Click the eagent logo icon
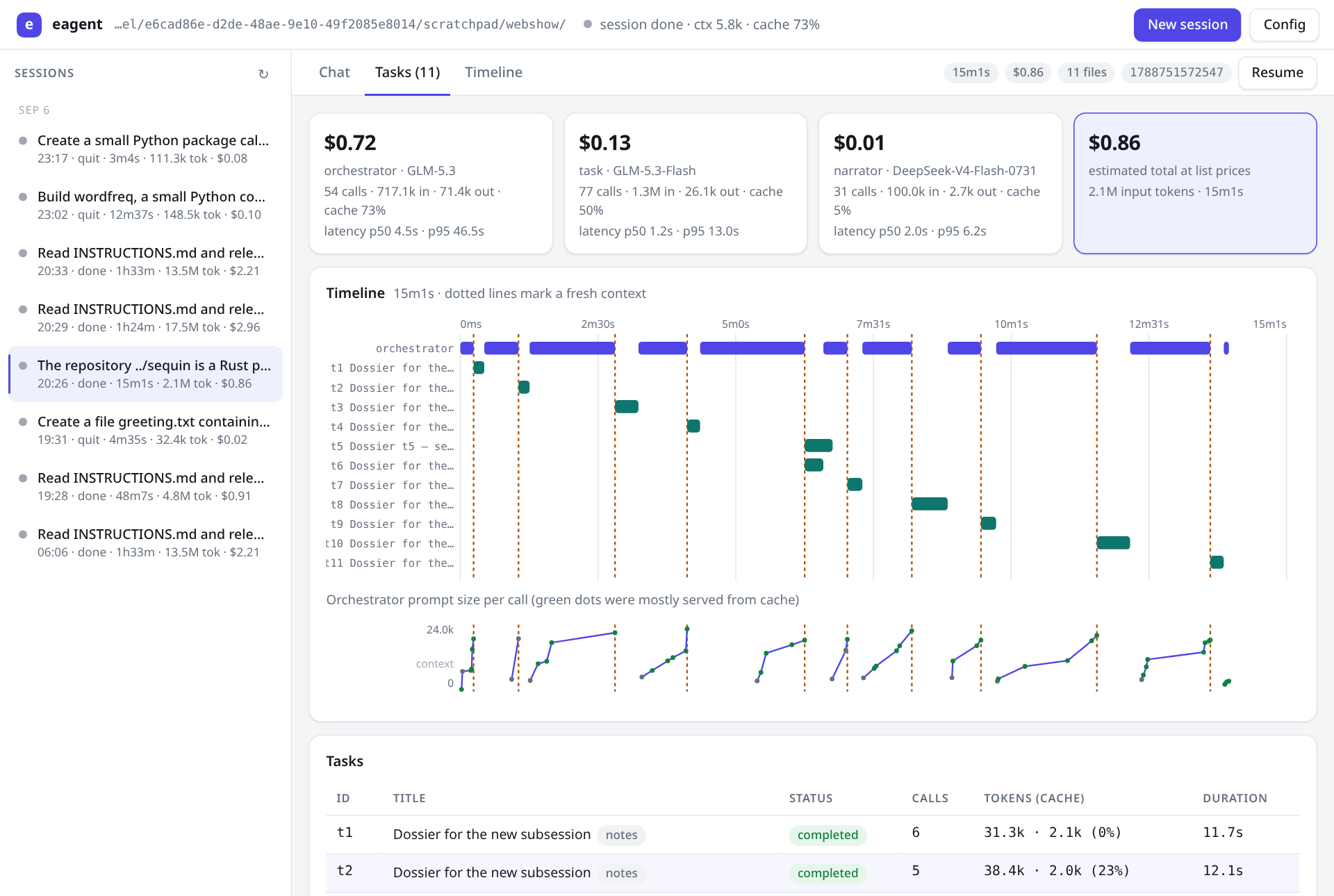Image resolution: width=1334 pixels, height=896 pixels. (29, 24)
